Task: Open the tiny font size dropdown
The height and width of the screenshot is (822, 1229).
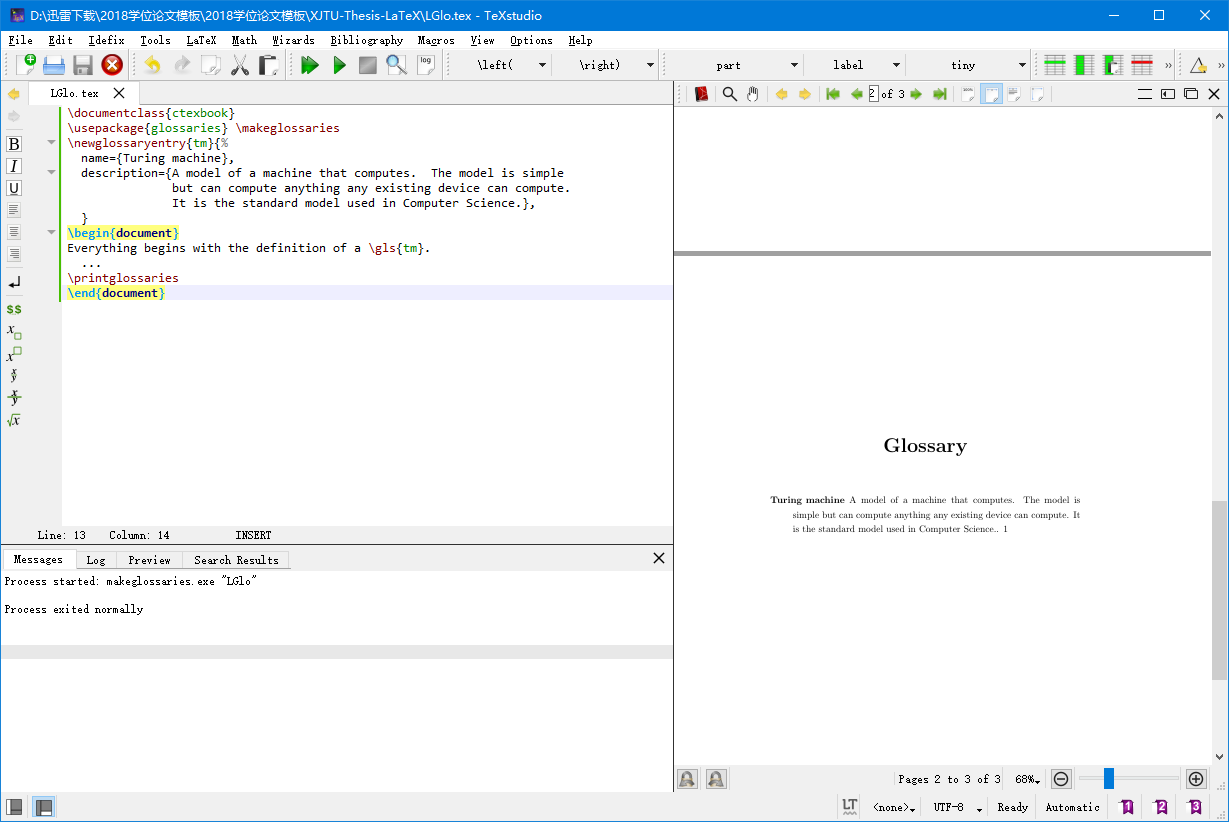Action: pos(1021,65)
